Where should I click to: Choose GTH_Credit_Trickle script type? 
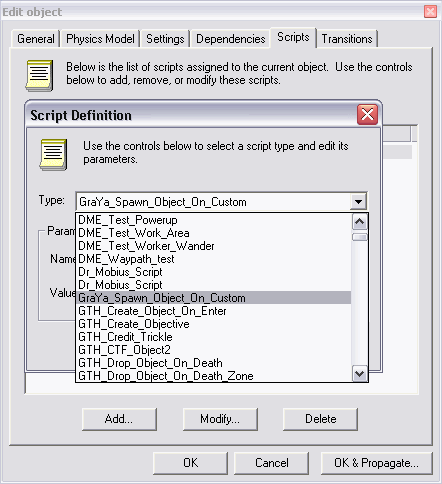point(213,337)
